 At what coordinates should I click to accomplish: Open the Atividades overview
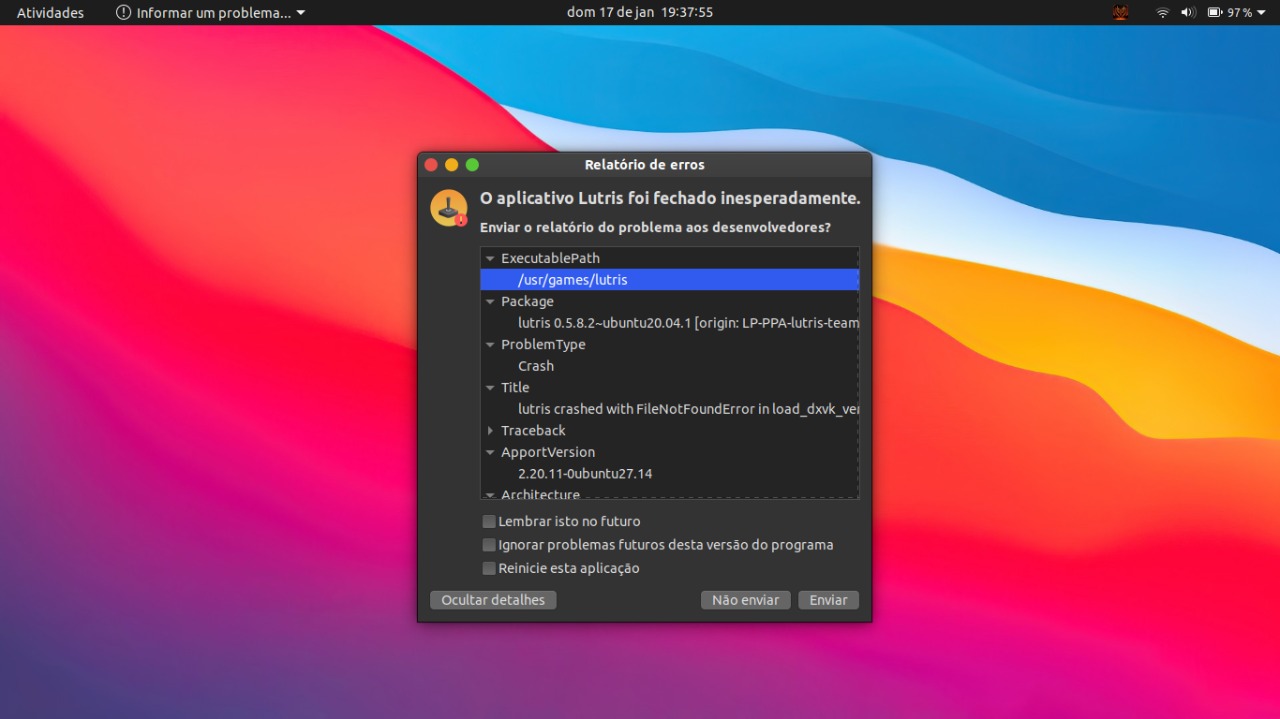pos(50,13)
